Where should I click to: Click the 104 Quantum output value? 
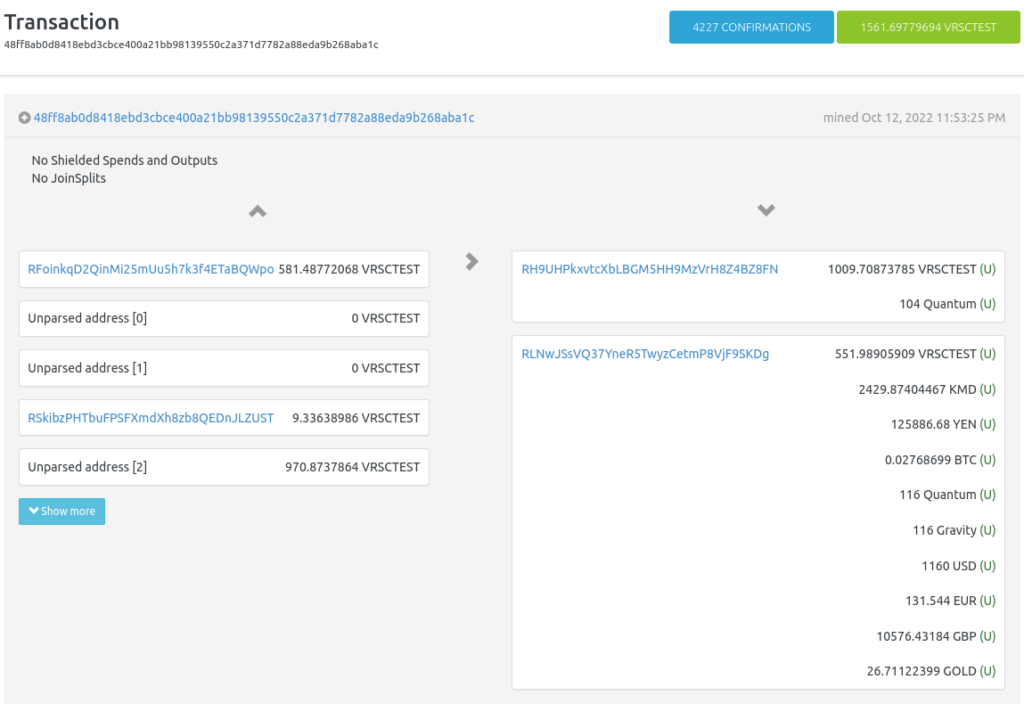coord(938,304)
